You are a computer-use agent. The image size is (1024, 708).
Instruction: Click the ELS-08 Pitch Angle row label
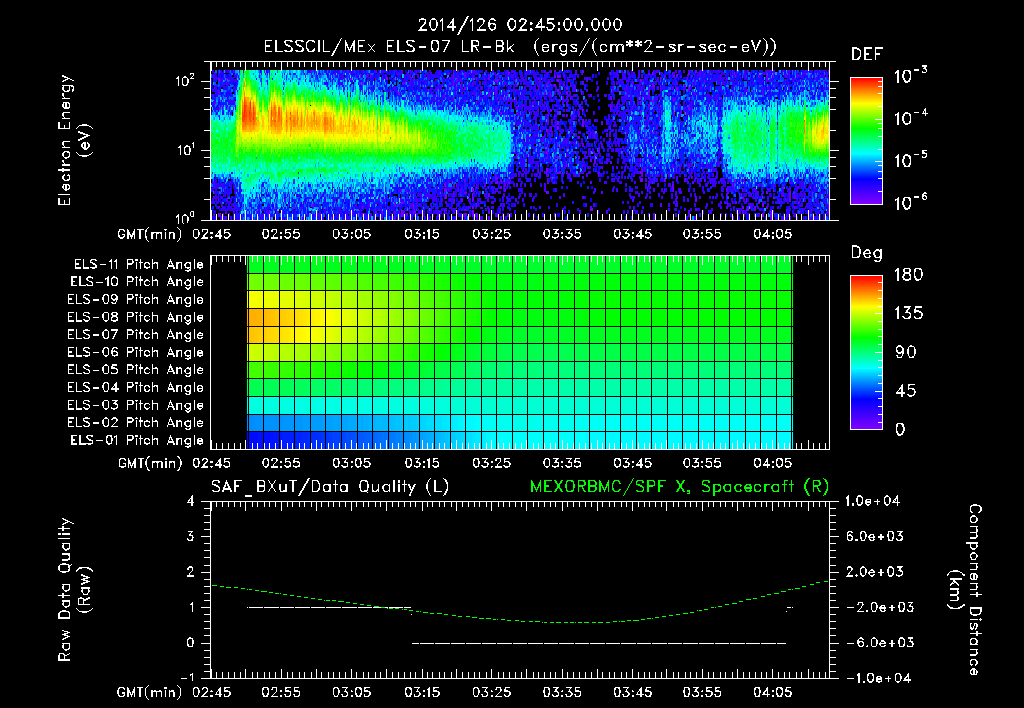(x=136, y=317)
